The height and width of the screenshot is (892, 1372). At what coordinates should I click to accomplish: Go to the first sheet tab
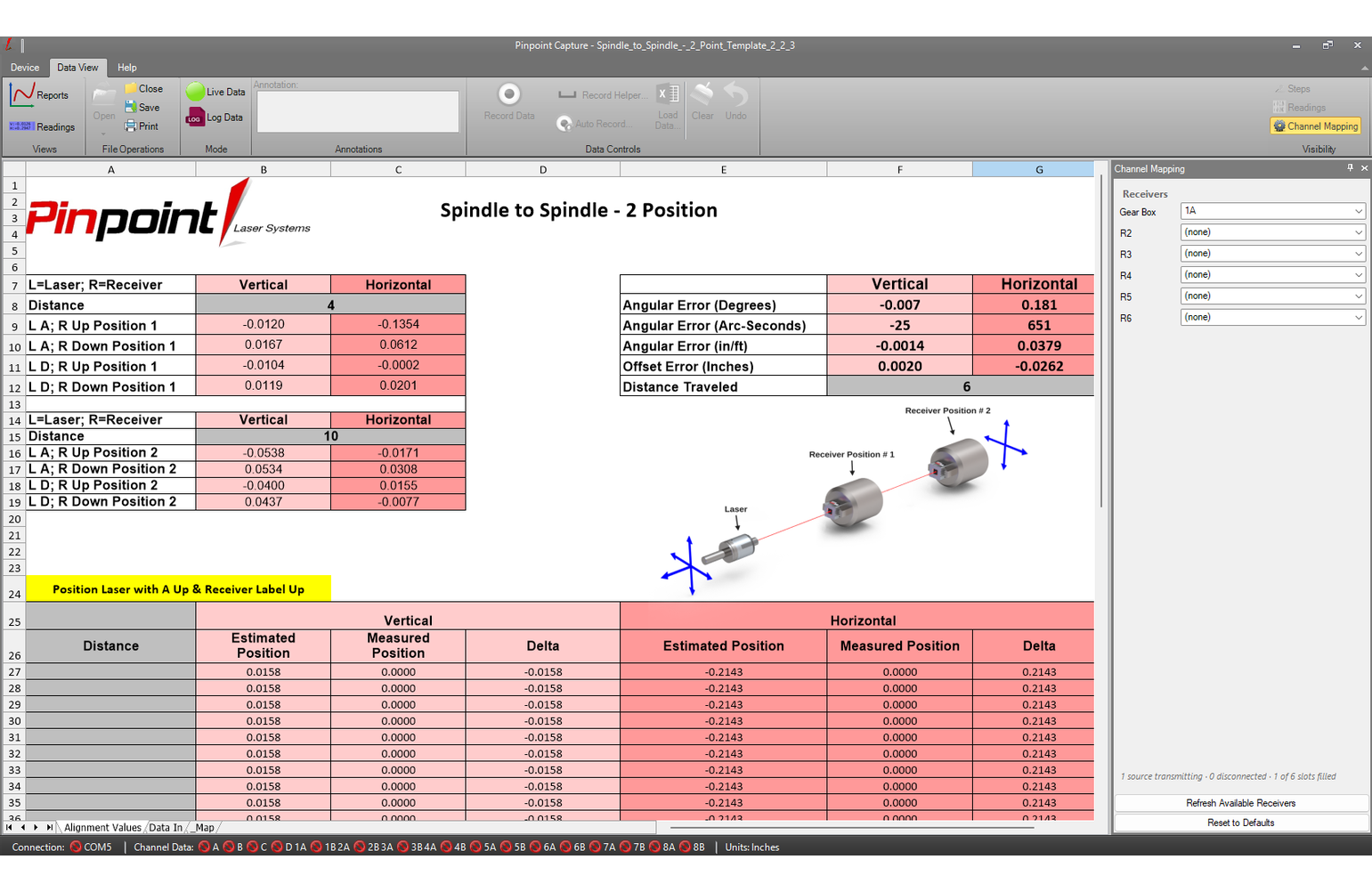tap(10, 828)
